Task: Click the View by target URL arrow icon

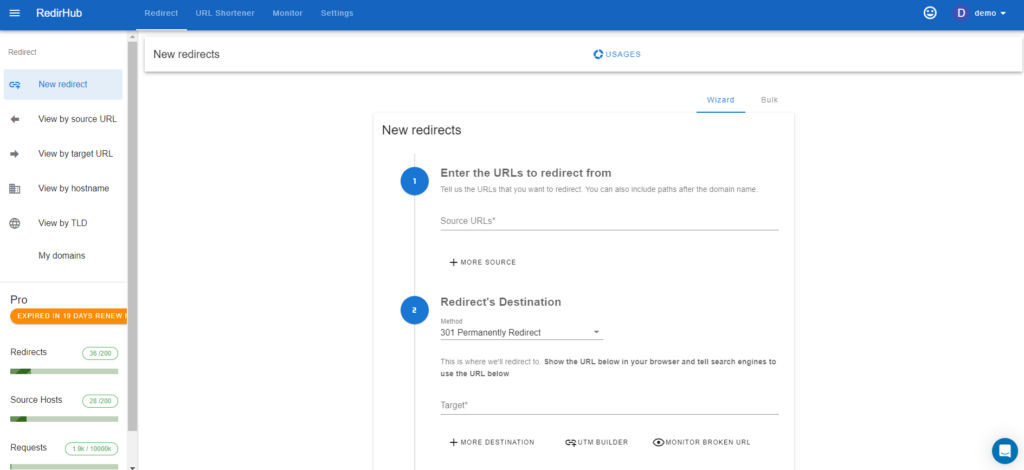Action: [15, 154]
